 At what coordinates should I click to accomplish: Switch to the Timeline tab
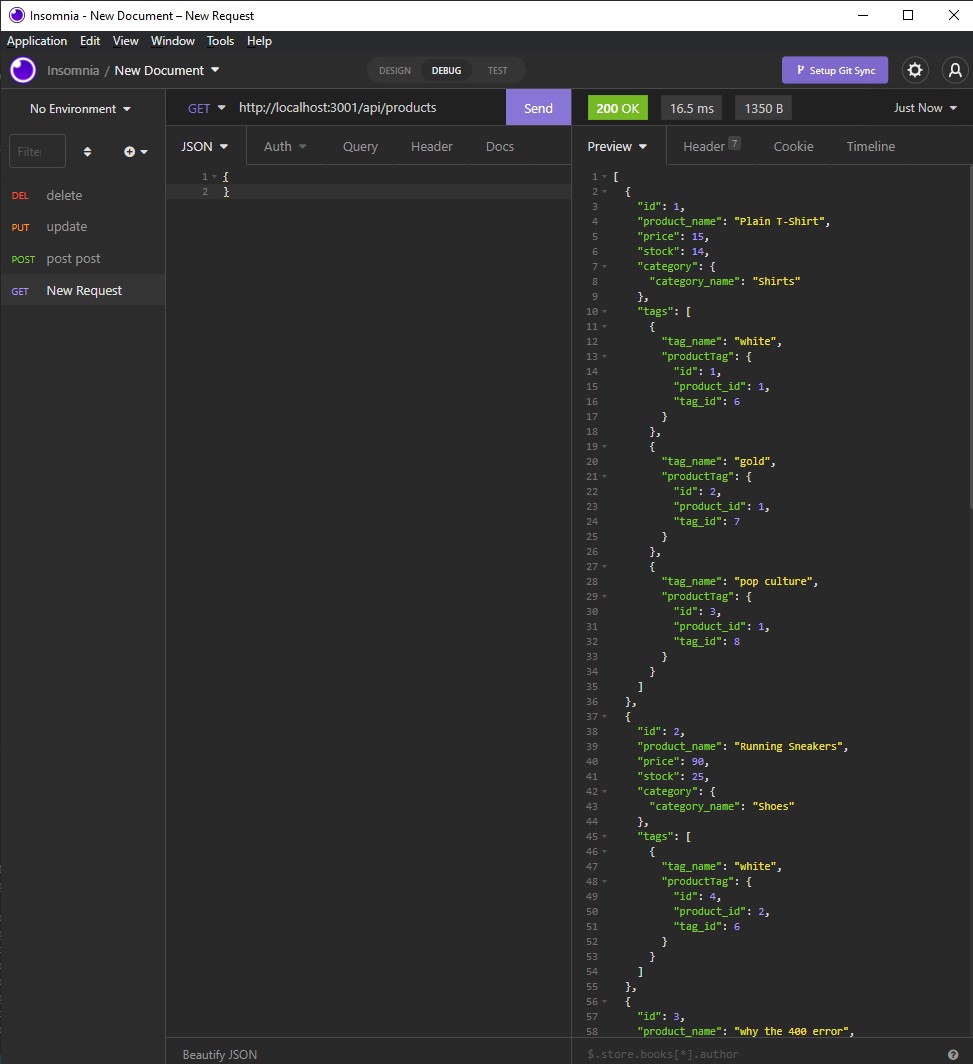869,146
